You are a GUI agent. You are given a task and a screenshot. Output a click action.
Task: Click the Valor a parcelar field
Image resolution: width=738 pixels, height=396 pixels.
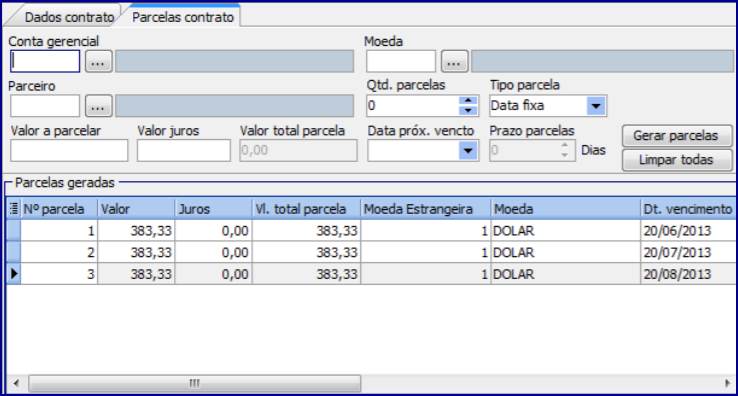tap(69, 150)
